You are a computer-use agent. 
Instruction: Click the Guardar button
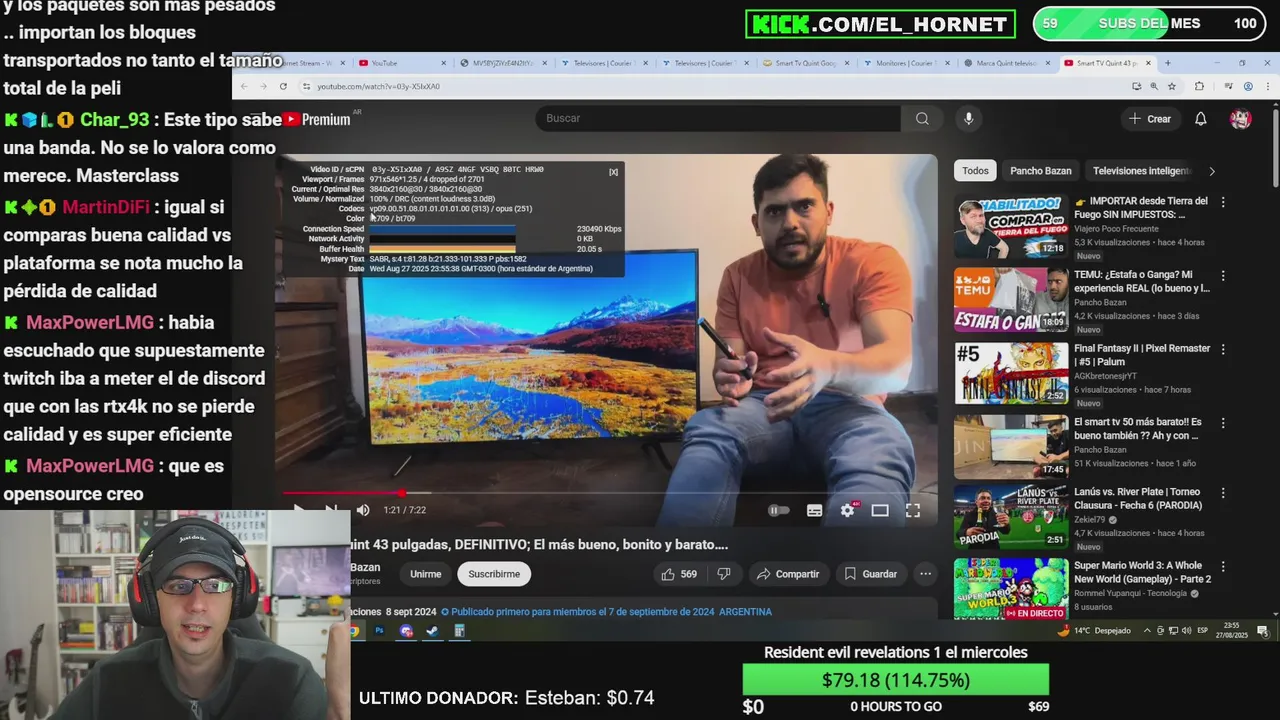point(870,574)
